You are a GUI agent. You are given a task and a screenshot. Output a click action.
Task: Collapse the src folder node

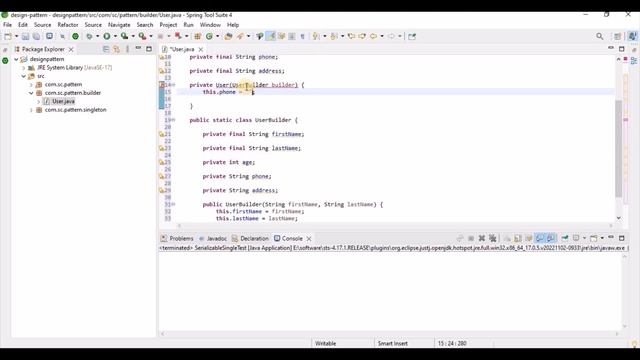tap(24, 76)
